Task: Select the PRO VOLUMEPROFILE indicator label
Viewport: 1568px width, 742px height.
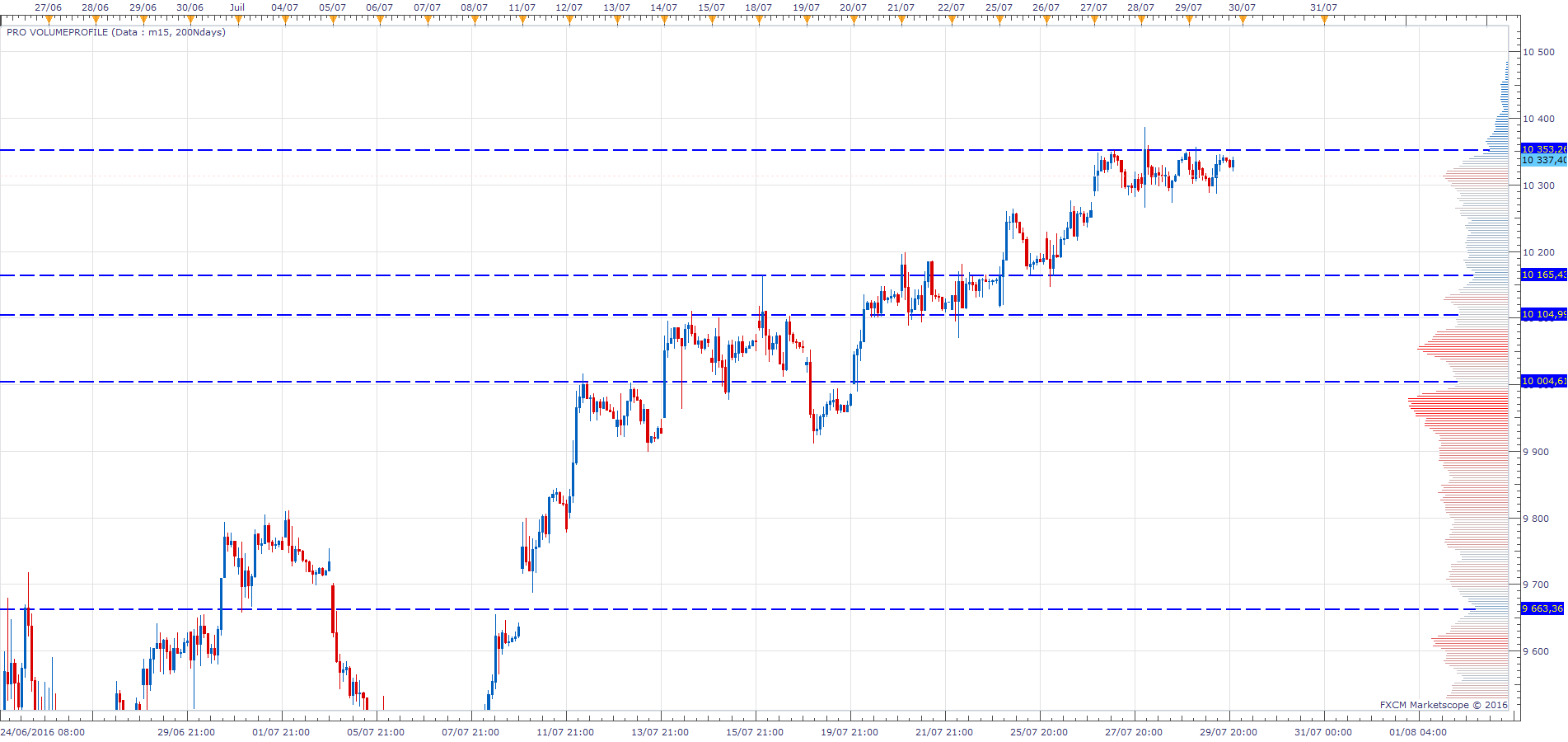Action: point(116,32)
